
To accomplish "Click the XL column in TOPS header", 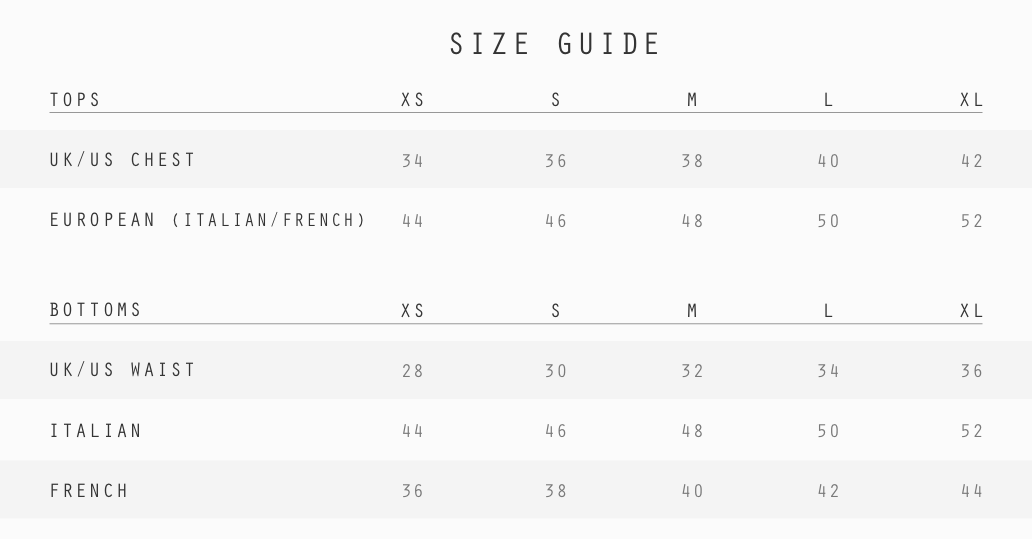I will click(x=971, y=100).
